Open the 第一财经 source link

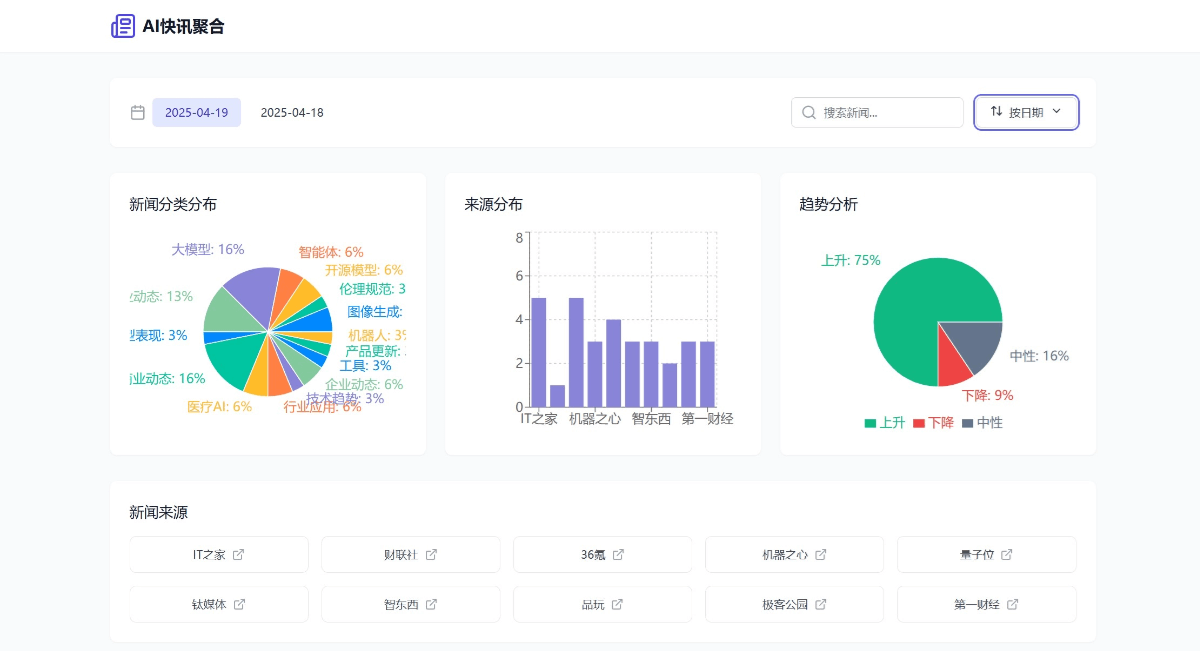point(987,604)
